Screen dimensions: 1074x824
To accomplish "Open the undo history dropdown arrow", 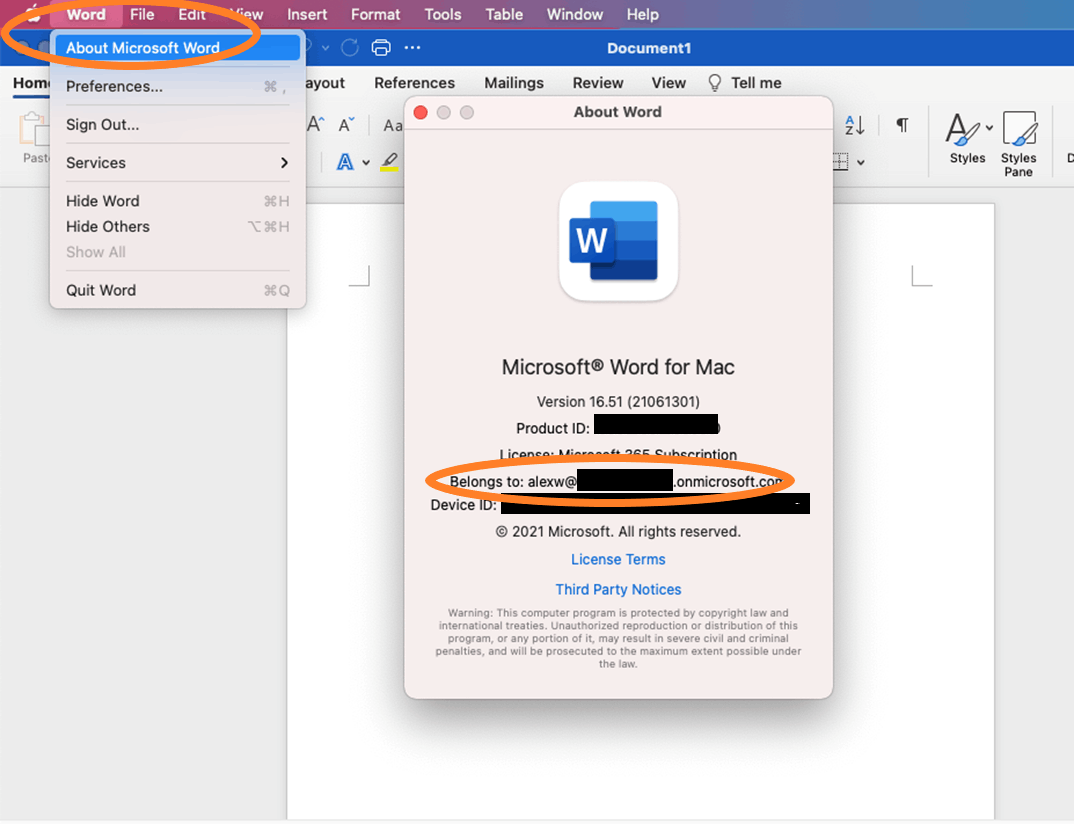I will 325,48.
